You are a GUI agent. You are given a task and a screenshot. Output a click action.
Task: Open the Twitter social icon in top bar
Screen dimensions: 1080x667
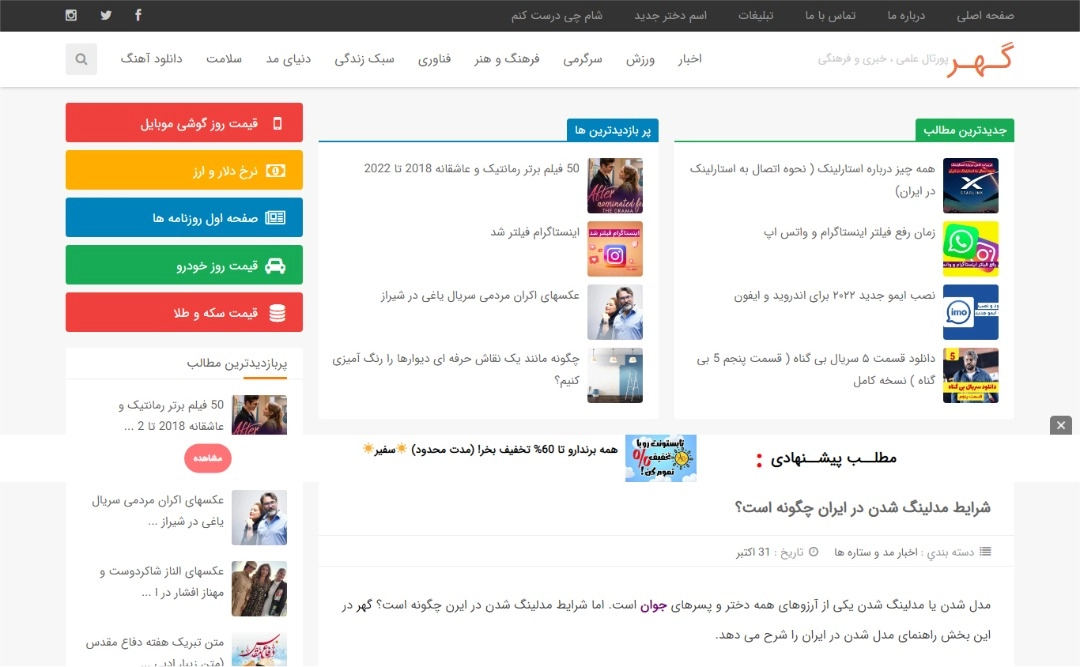[x=106, y=15]
